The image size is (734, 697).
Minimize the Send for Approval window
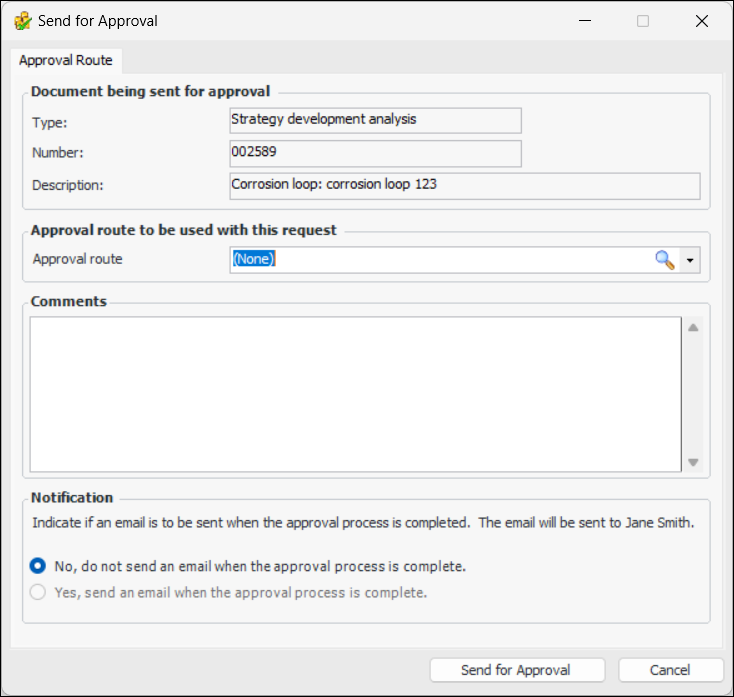click(x=586, y=20)
